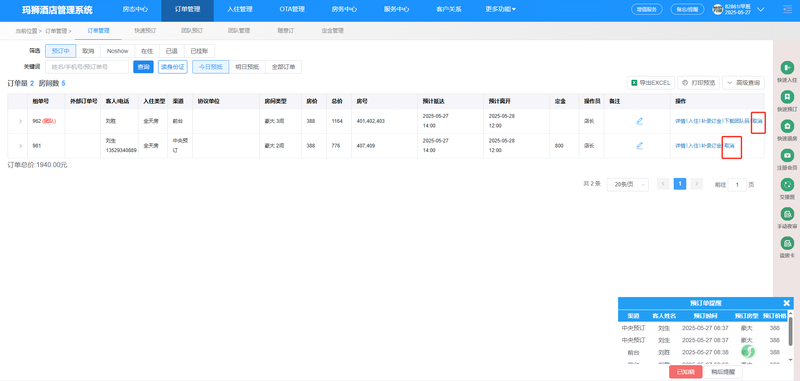Switch to the 团队预订 sub-tab
The image size is (800, 381).
pos(192,31)
